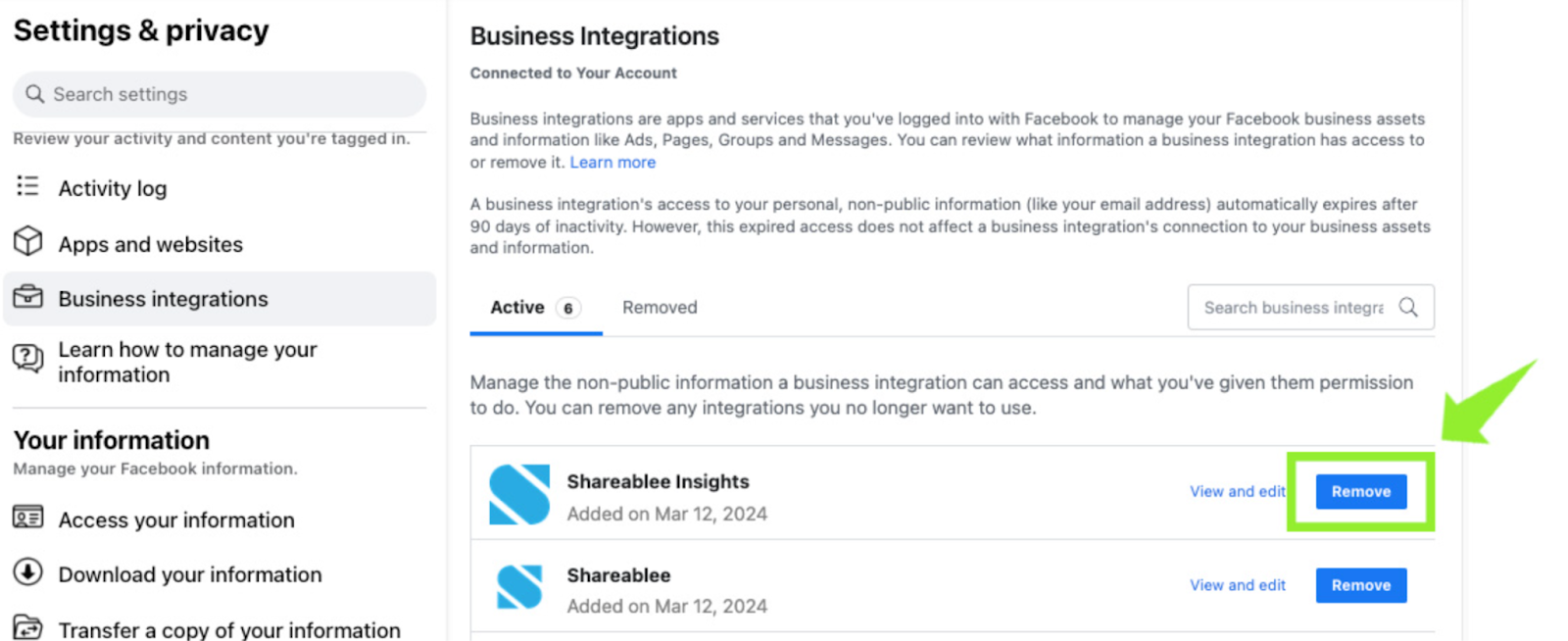Open View and edit for Shareablee Insights
The image size is (1568, 641).
[x=1237, y=492]
